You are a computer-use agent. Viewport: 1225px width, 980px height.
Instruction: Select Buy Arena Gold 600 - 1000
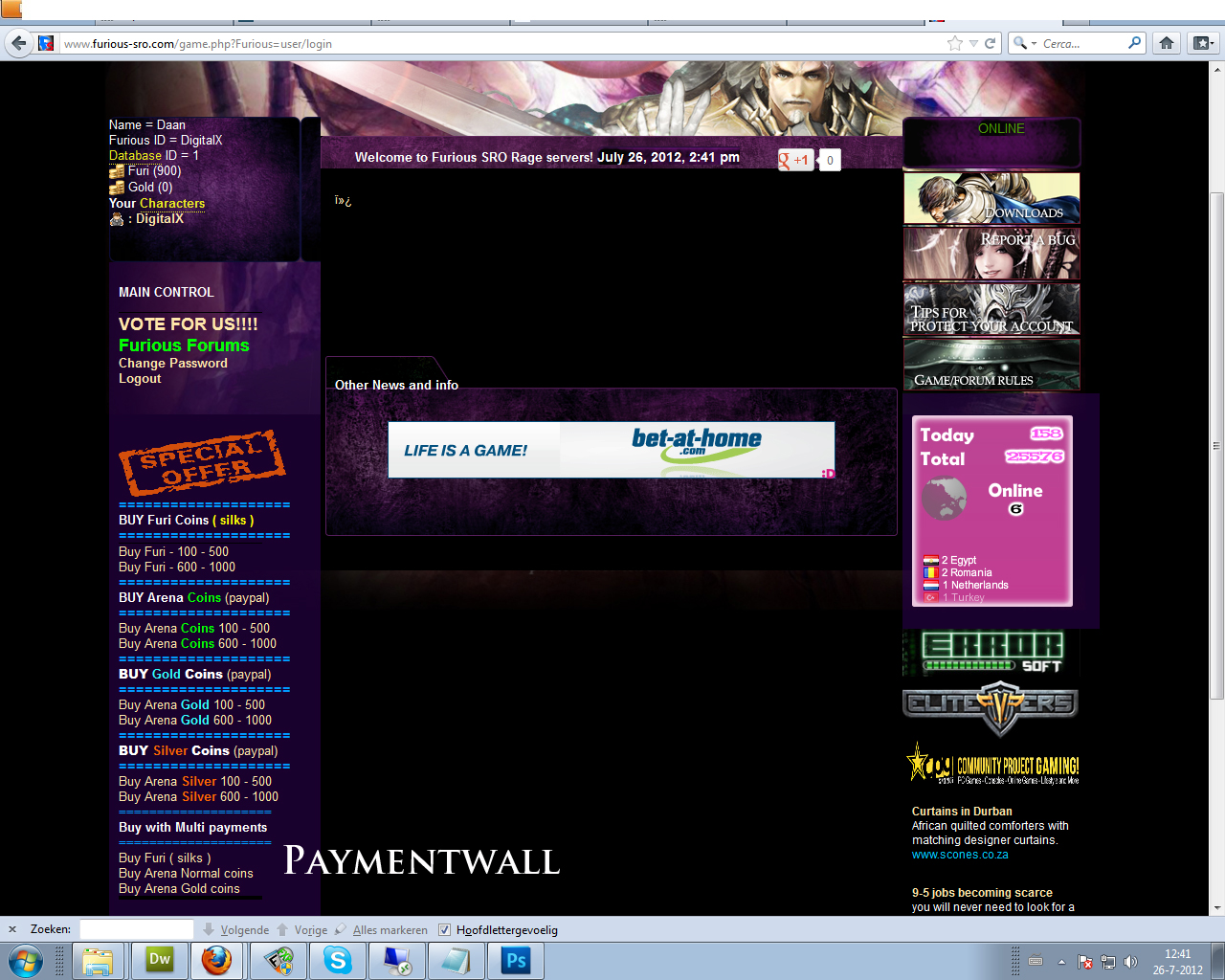click(195, 721)
